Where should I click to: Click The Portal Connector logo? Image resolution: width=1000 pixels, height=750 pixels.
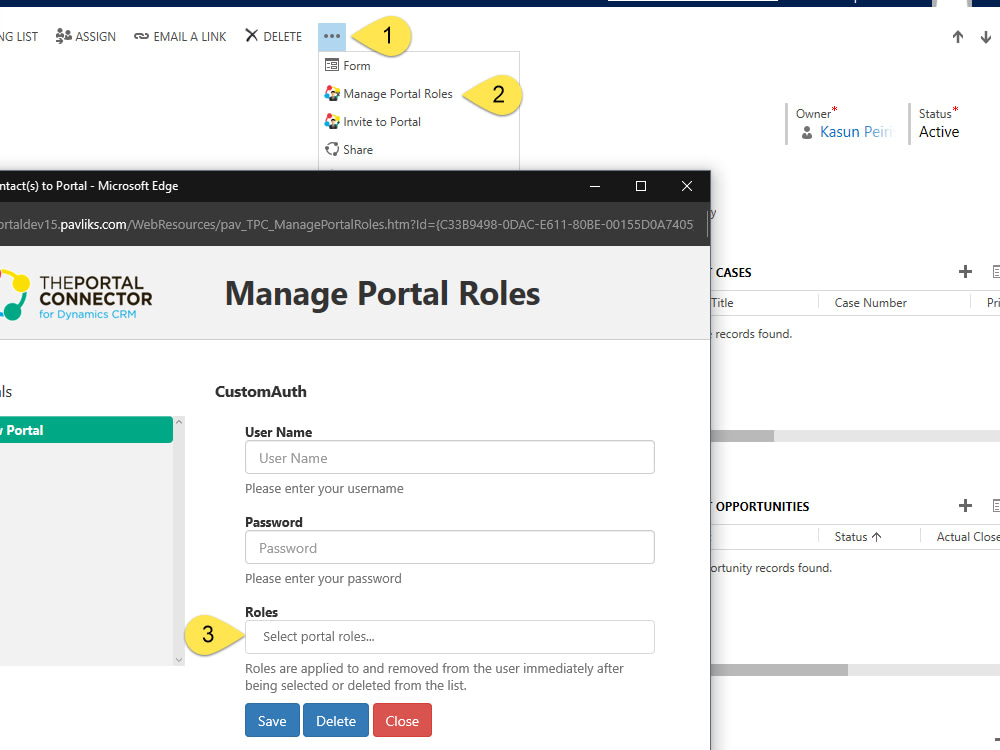(x=77, y=295)
